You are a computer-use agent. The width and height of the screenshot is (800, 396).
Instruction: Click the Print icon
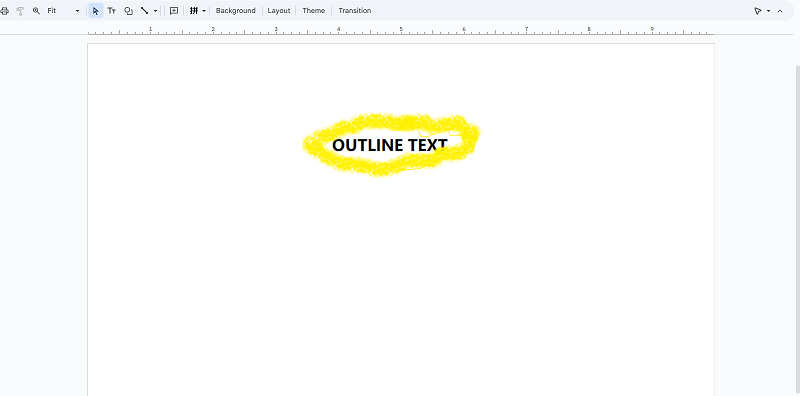click(4, 11)
